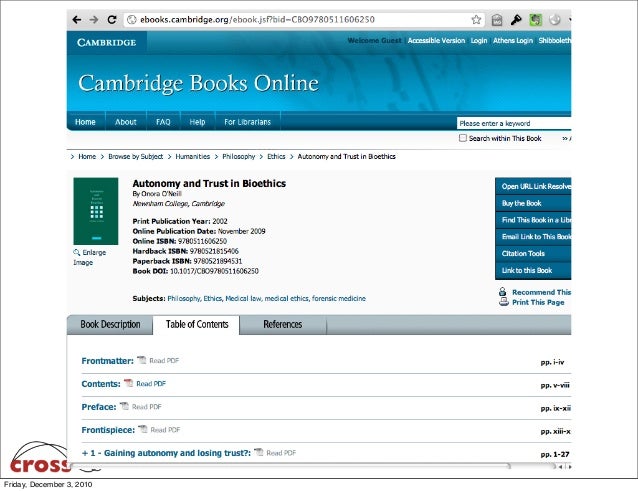Click the green extension icon in the toolbar
This screenshot has width=638, height=491.
535,20
